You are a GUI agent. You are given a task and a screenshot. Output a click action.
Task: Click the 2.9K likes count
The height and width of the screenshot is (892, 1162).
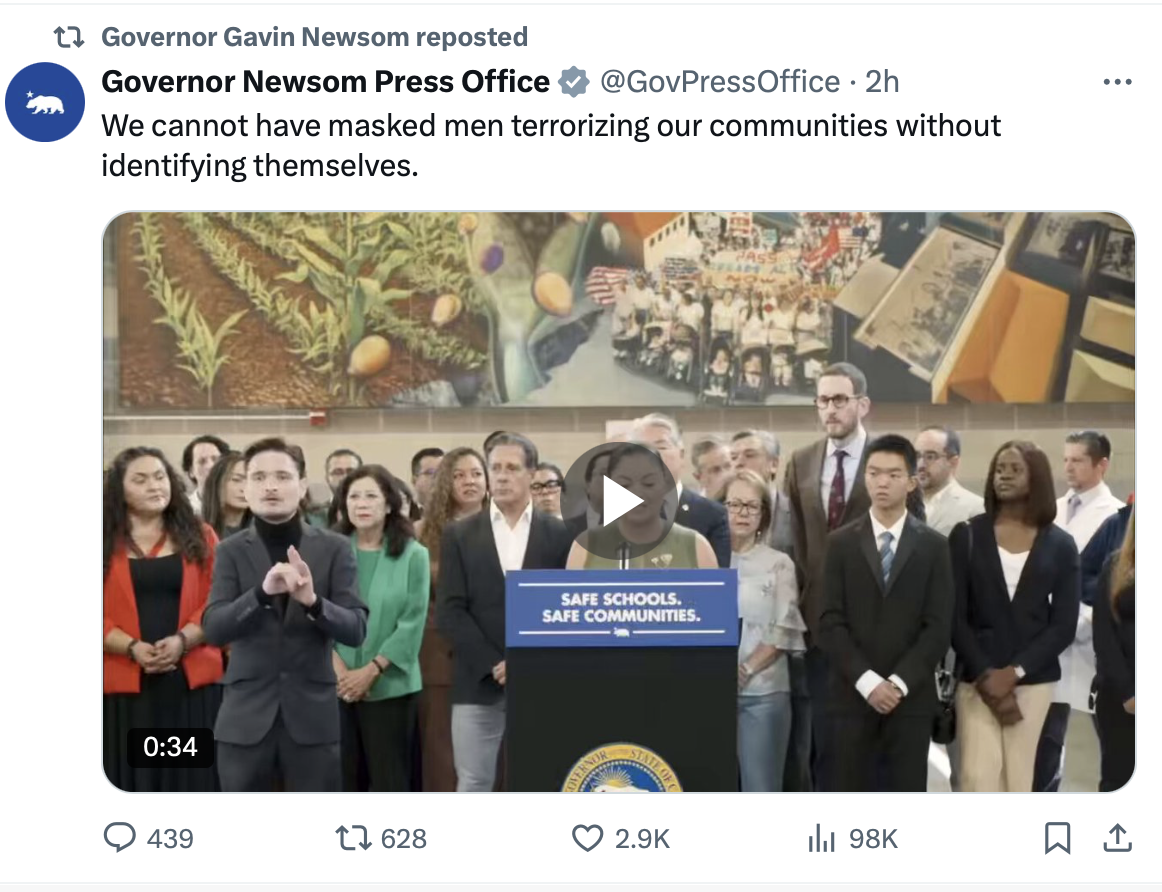642,838
